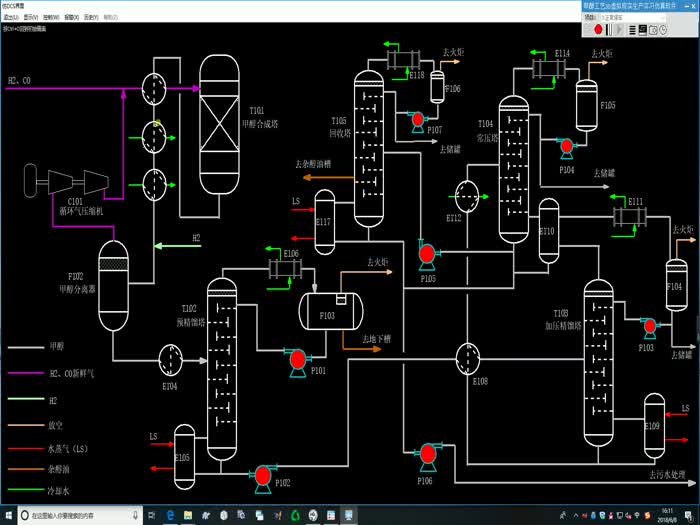The width and height of the screenshot is (700, 525).
Task: Click the Windows Start button
Action: click(9, 516)
